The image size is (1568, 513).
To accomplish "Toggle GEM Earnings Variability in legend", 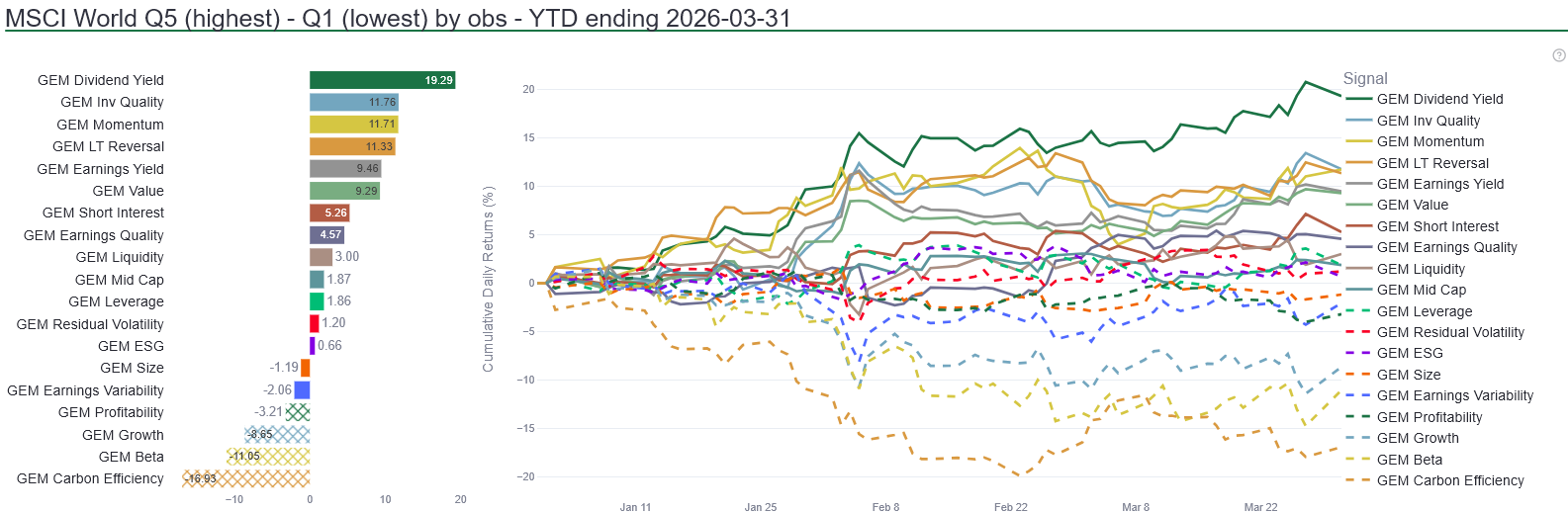I will tap(1454, 395).
